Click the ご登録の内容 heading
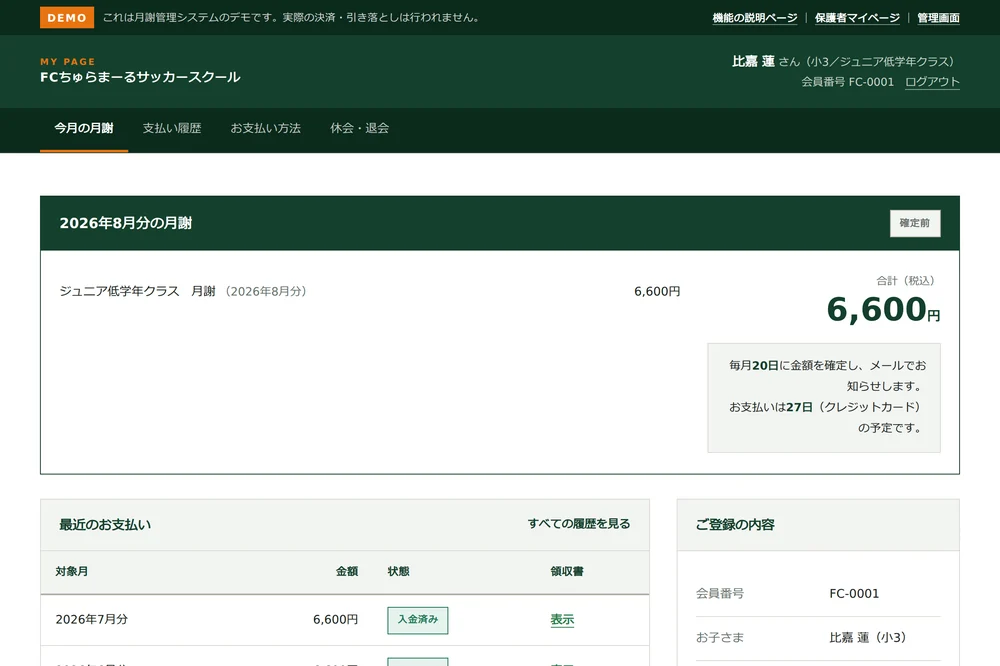 click(x=735, y=525)
